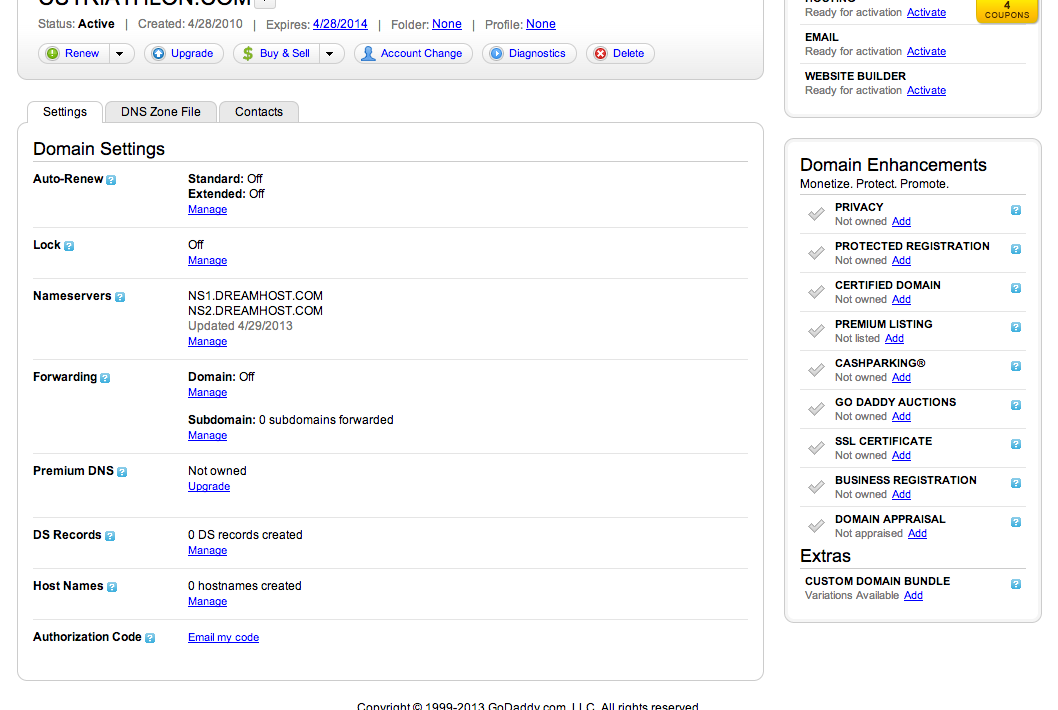
Task: Switch to the DNS Zone File tab
Action: 161,112
